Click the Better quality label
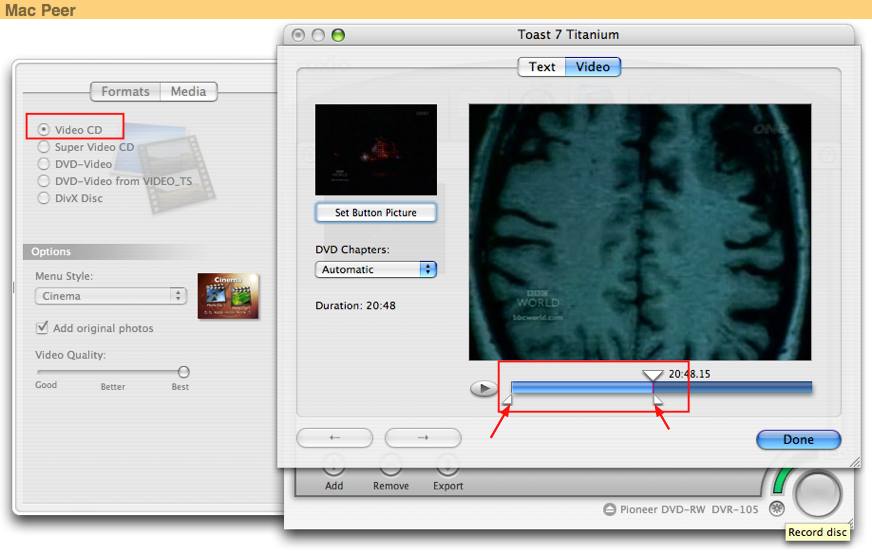 pos(113,387)
